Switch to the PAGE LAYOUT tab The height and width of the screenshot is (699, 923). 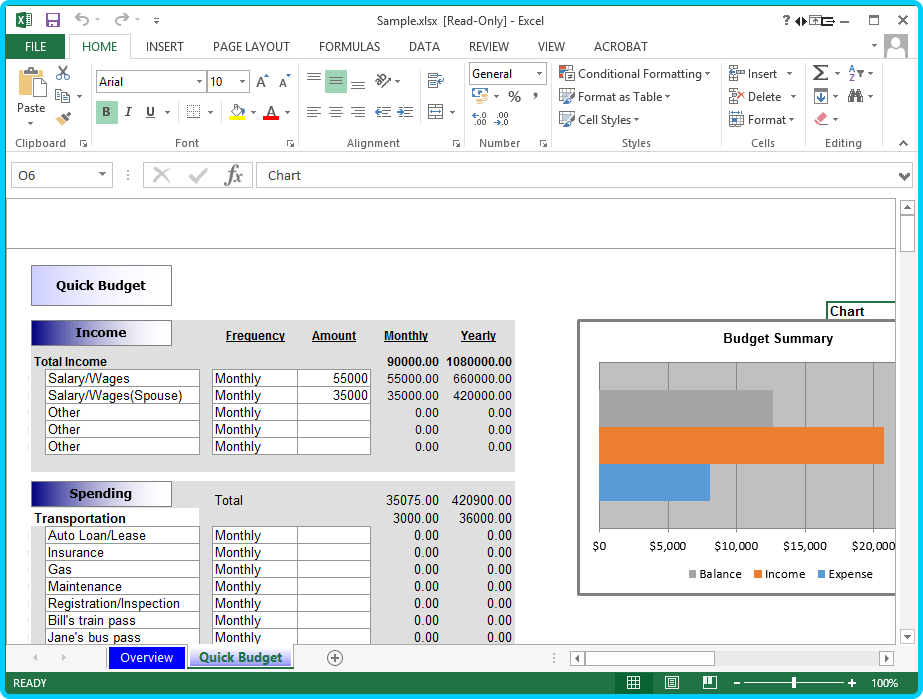[251, 47]
